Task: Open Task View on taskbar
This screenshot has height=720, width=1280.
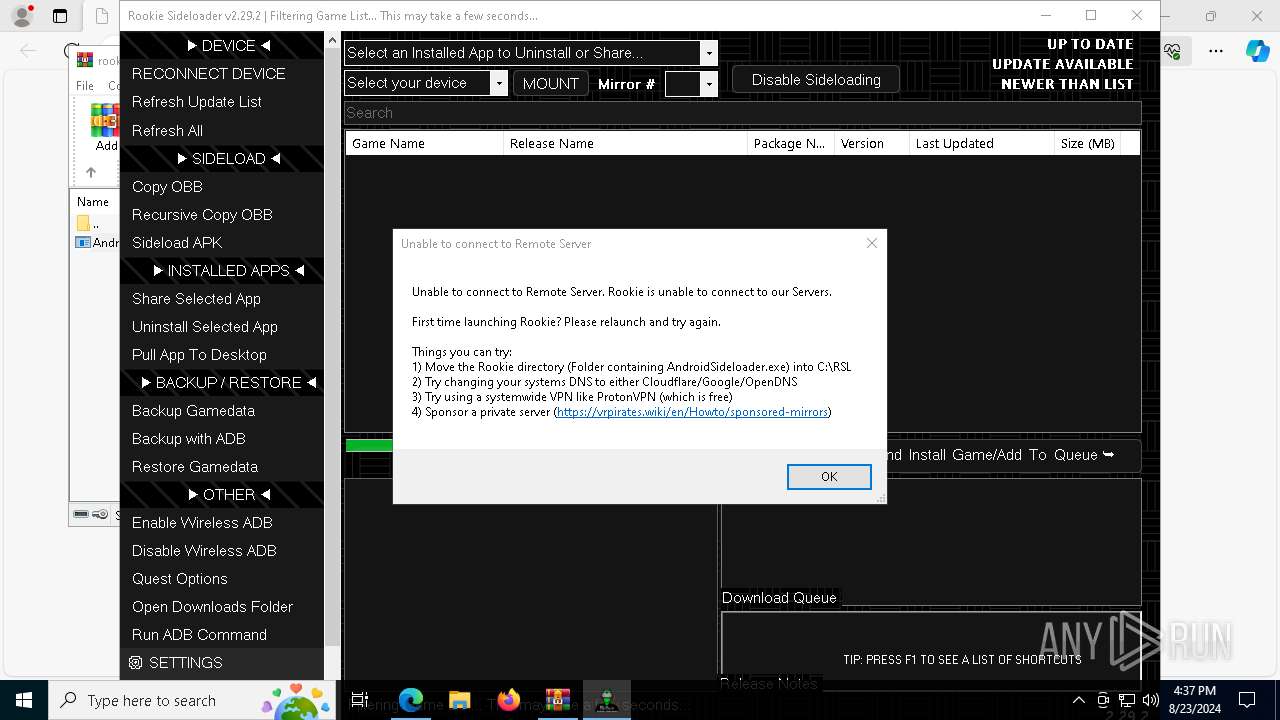Action: (360, 700)
